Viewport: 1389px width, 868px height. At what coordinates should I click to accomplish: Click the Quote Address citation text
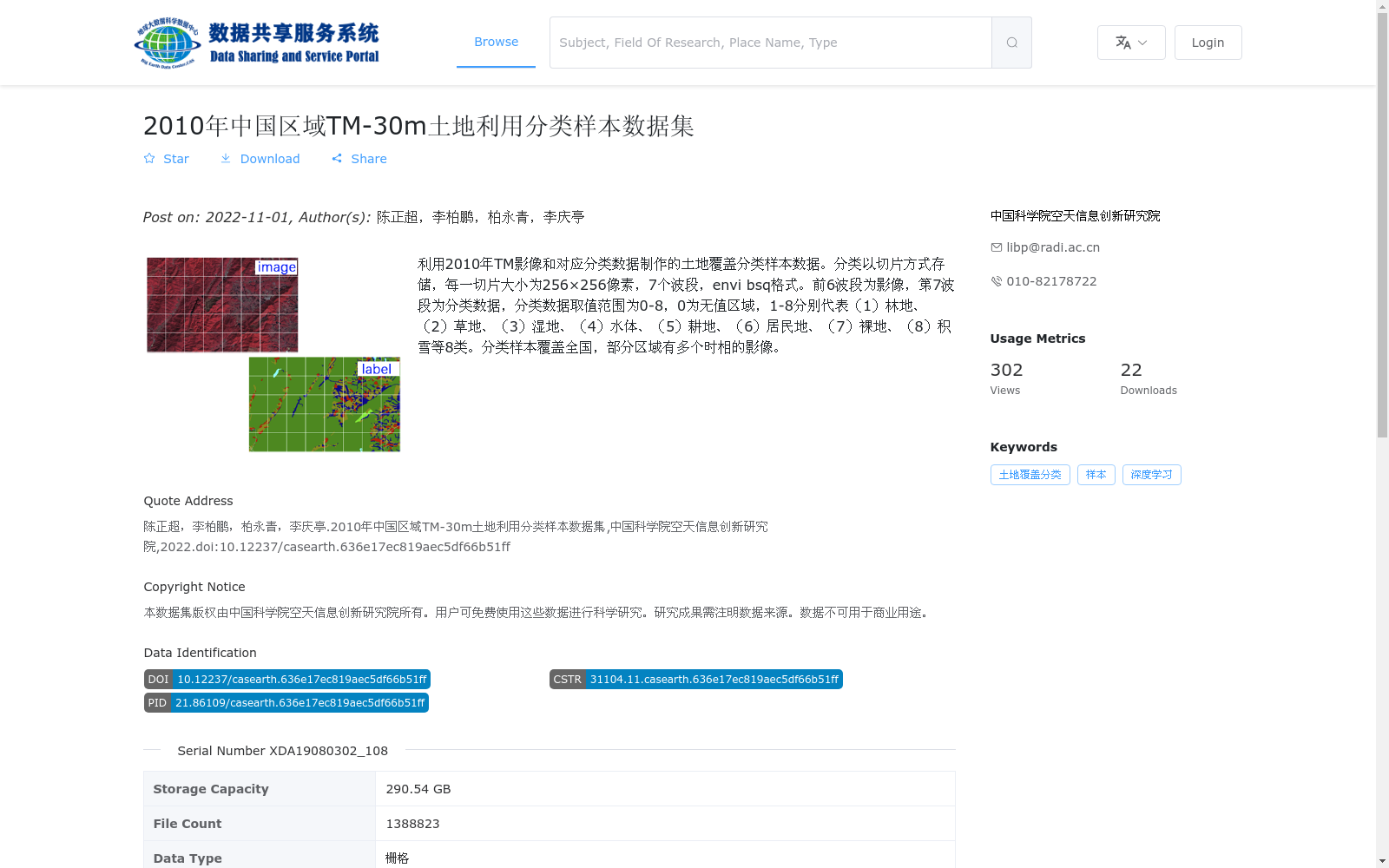(x=456, y=536)
